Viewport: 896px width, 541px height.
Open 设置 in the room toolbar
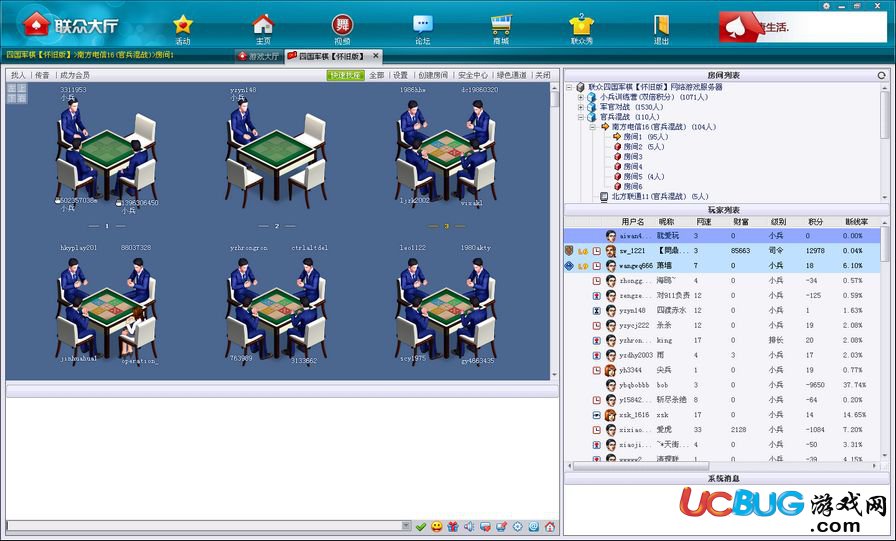click(401, 75)
